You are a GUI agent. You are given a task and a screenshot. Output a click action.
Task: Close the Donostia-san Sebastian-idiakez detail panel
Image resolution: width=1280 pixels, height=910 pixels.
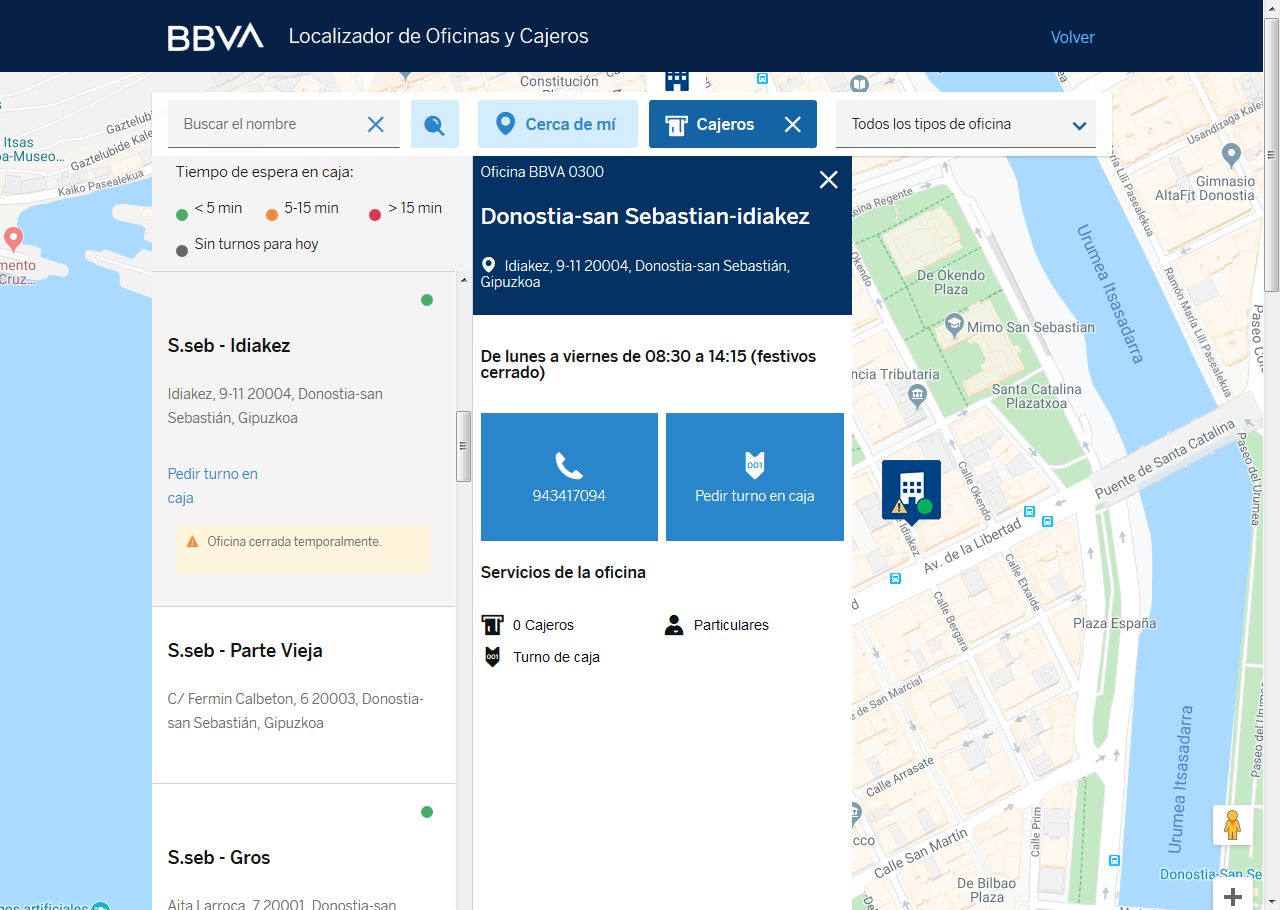click(829, 179)
